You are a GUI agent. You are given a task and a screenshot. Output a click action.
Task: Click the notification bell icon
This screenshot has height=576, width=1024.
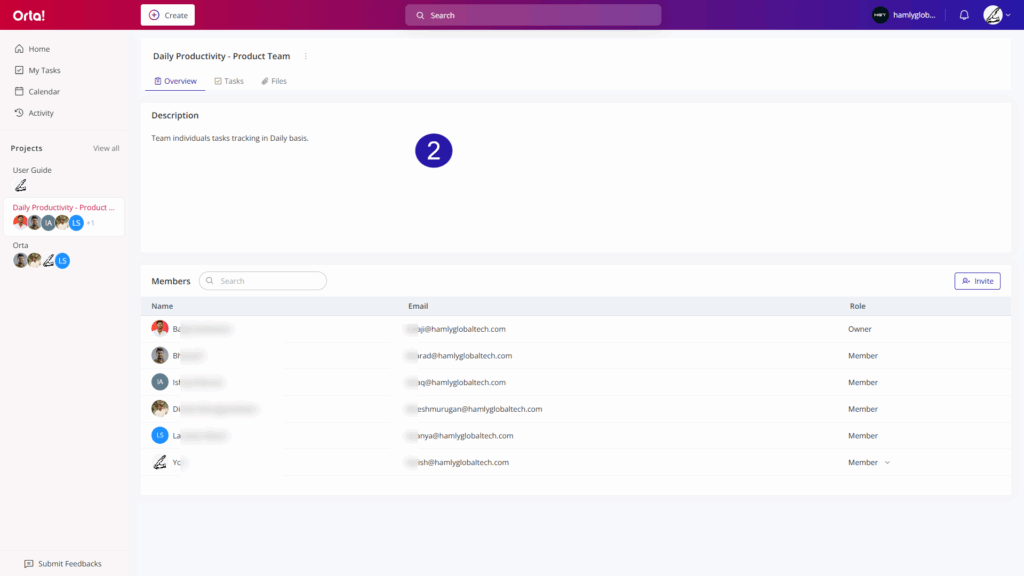tap(964, 15)
